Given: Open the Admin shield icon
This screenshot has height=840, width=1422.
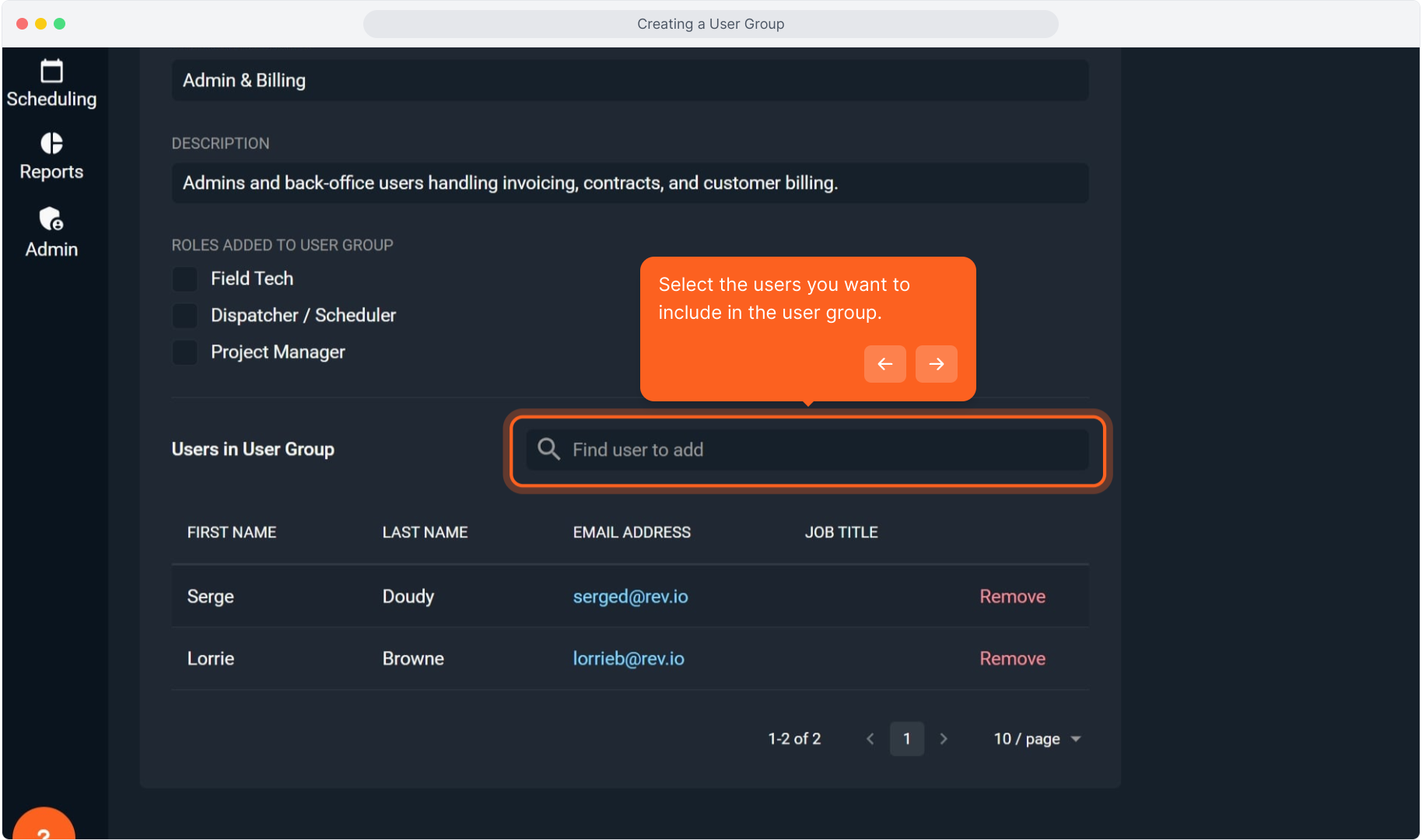Looking at the screenshot, I should click(51, 219).
